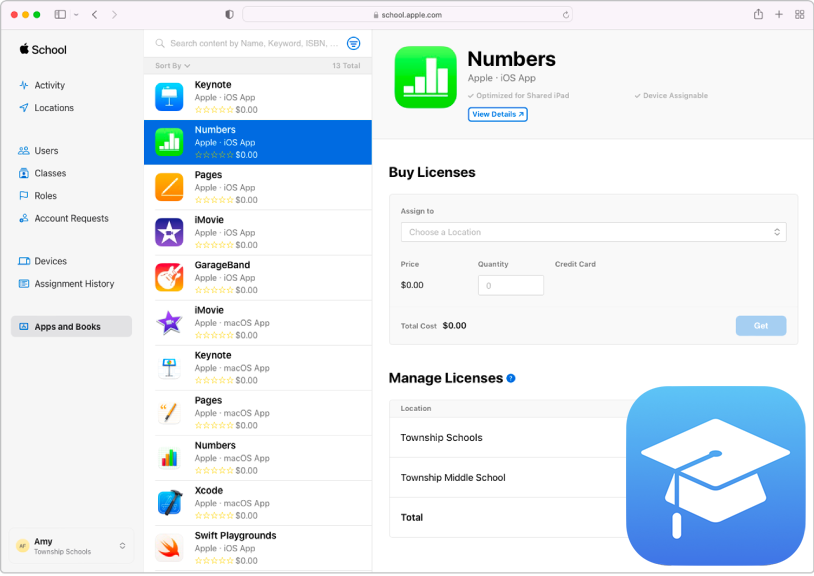Click the filter icon beside search field

(353, 44)
